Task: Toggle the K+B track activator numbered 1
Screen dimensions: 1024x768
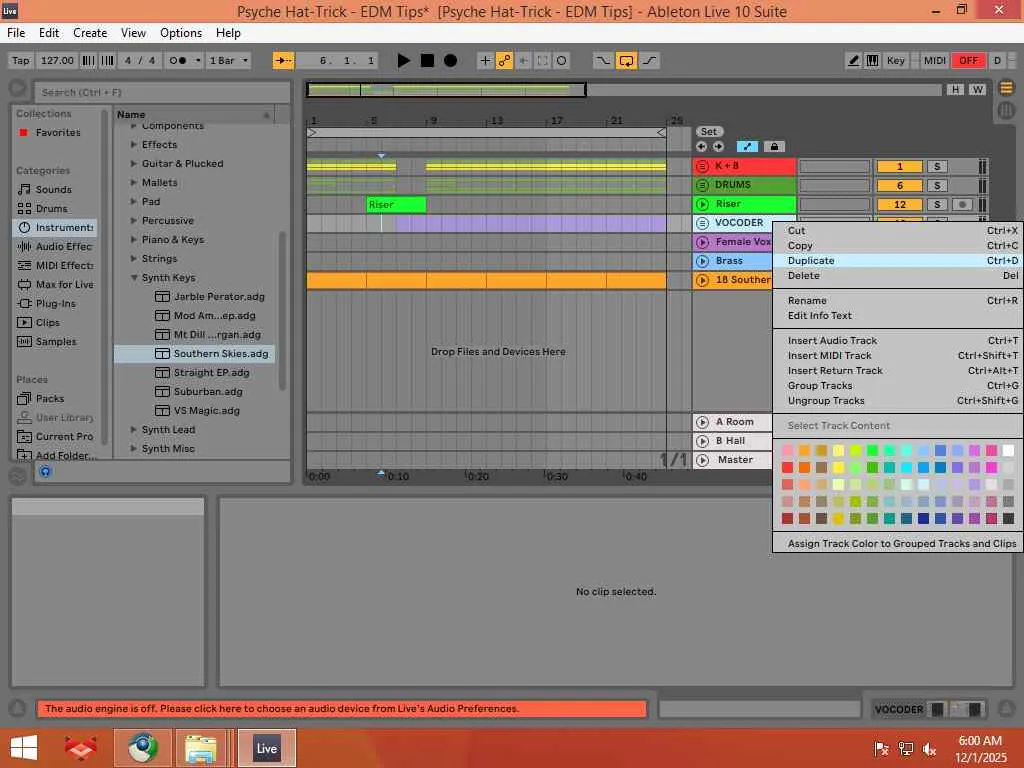Action: coord(899,167)
